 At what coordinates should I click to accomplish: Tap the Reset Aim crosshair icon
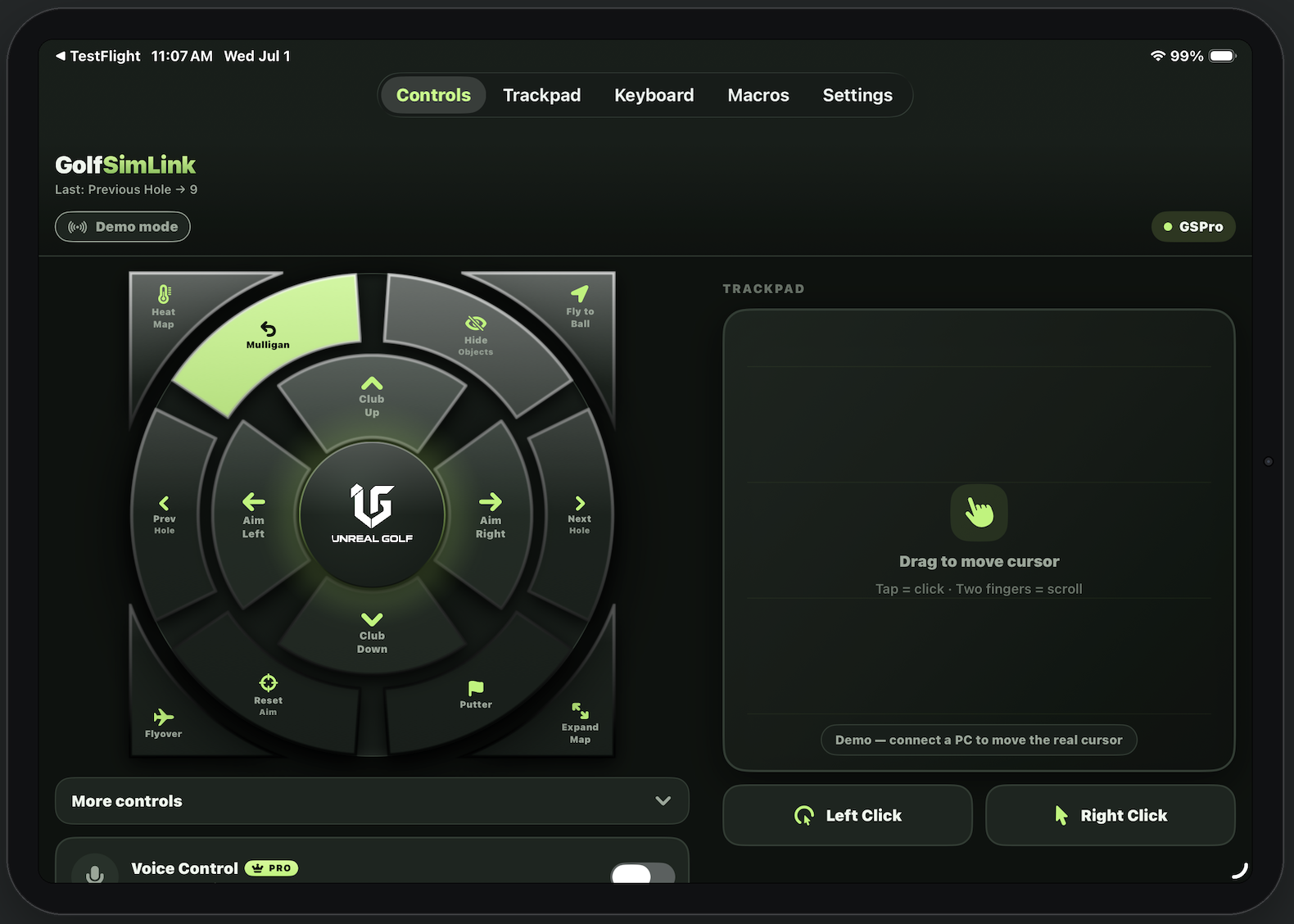268,682
